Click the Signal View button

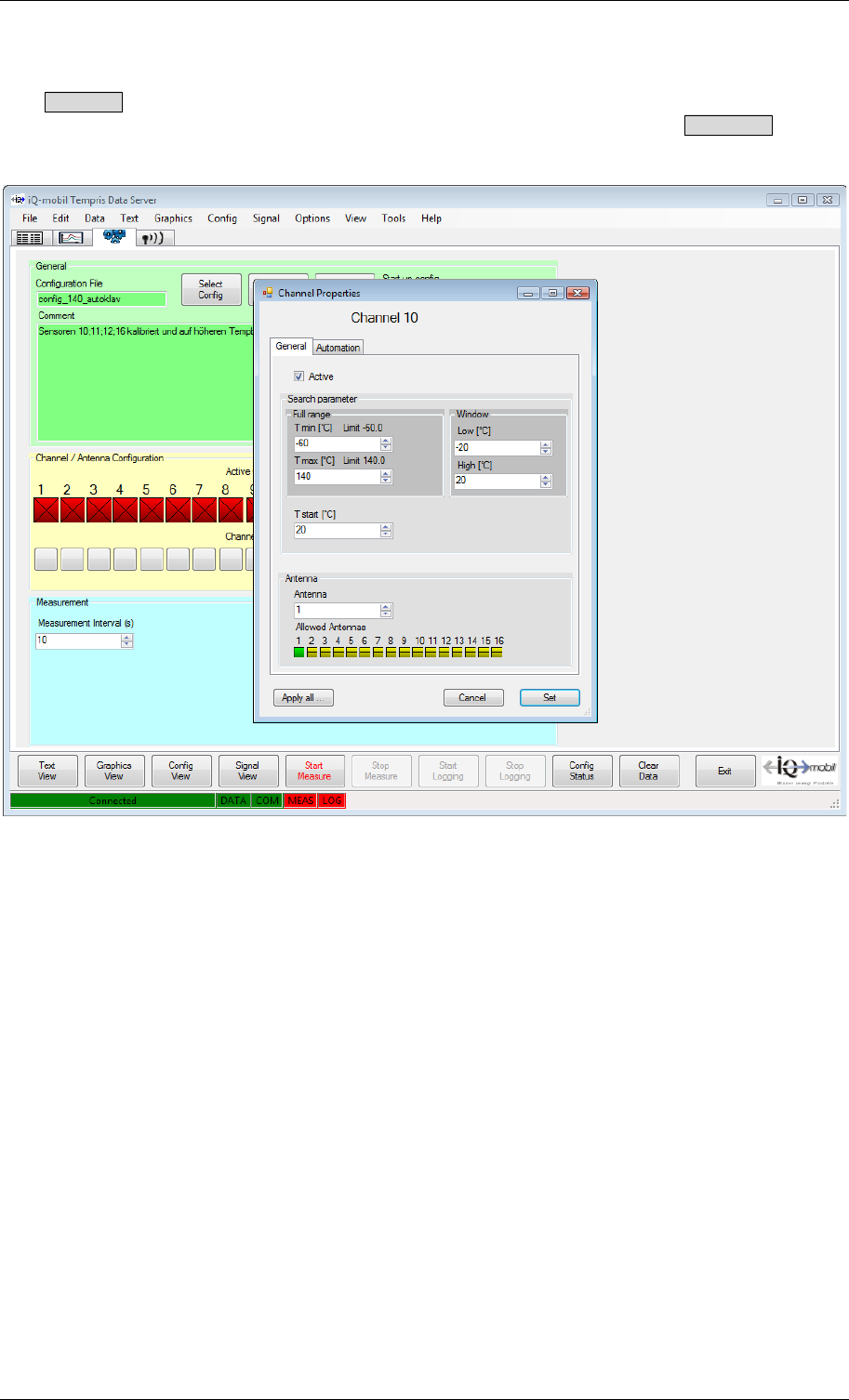[x=247, y=771]
